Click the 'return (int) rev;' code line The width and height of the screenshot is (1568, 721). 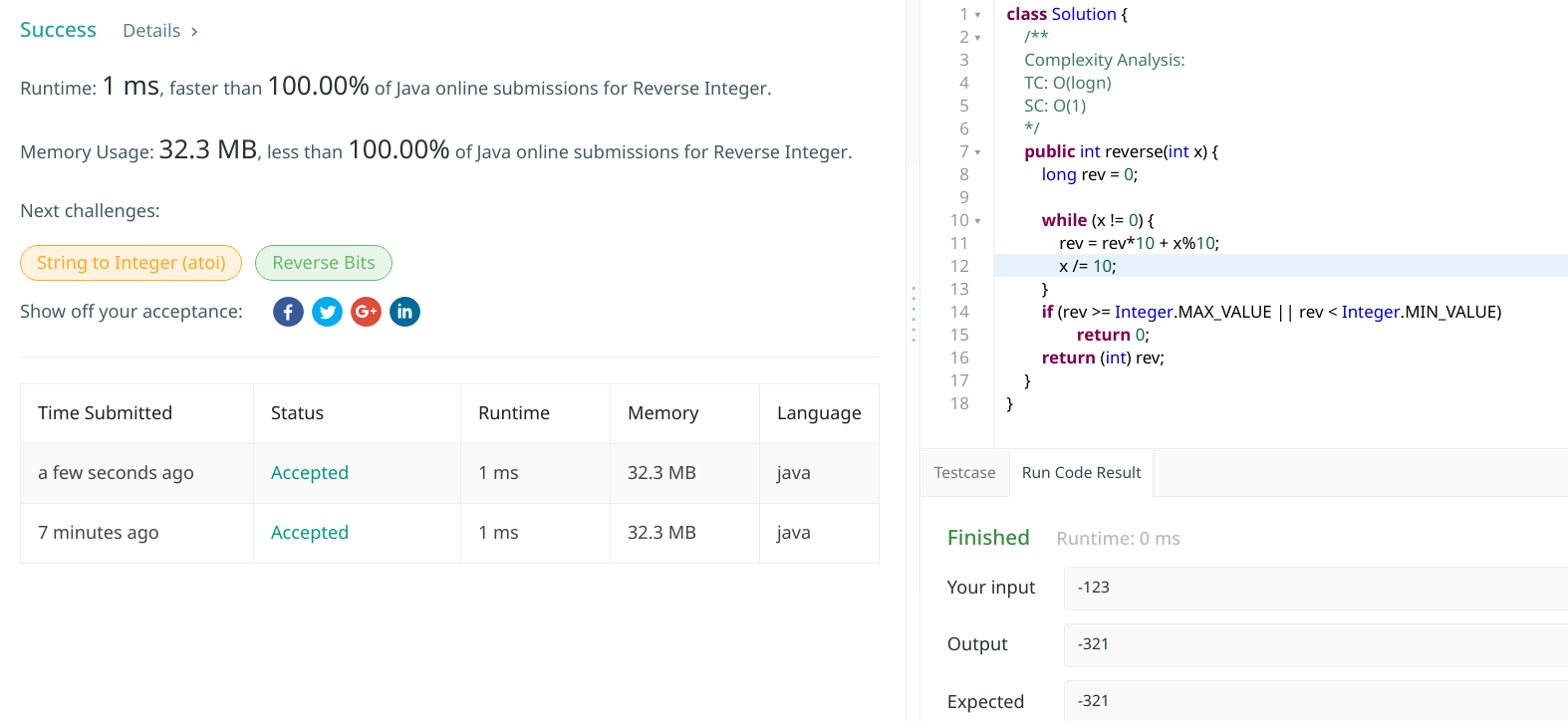coord(1103,358)
